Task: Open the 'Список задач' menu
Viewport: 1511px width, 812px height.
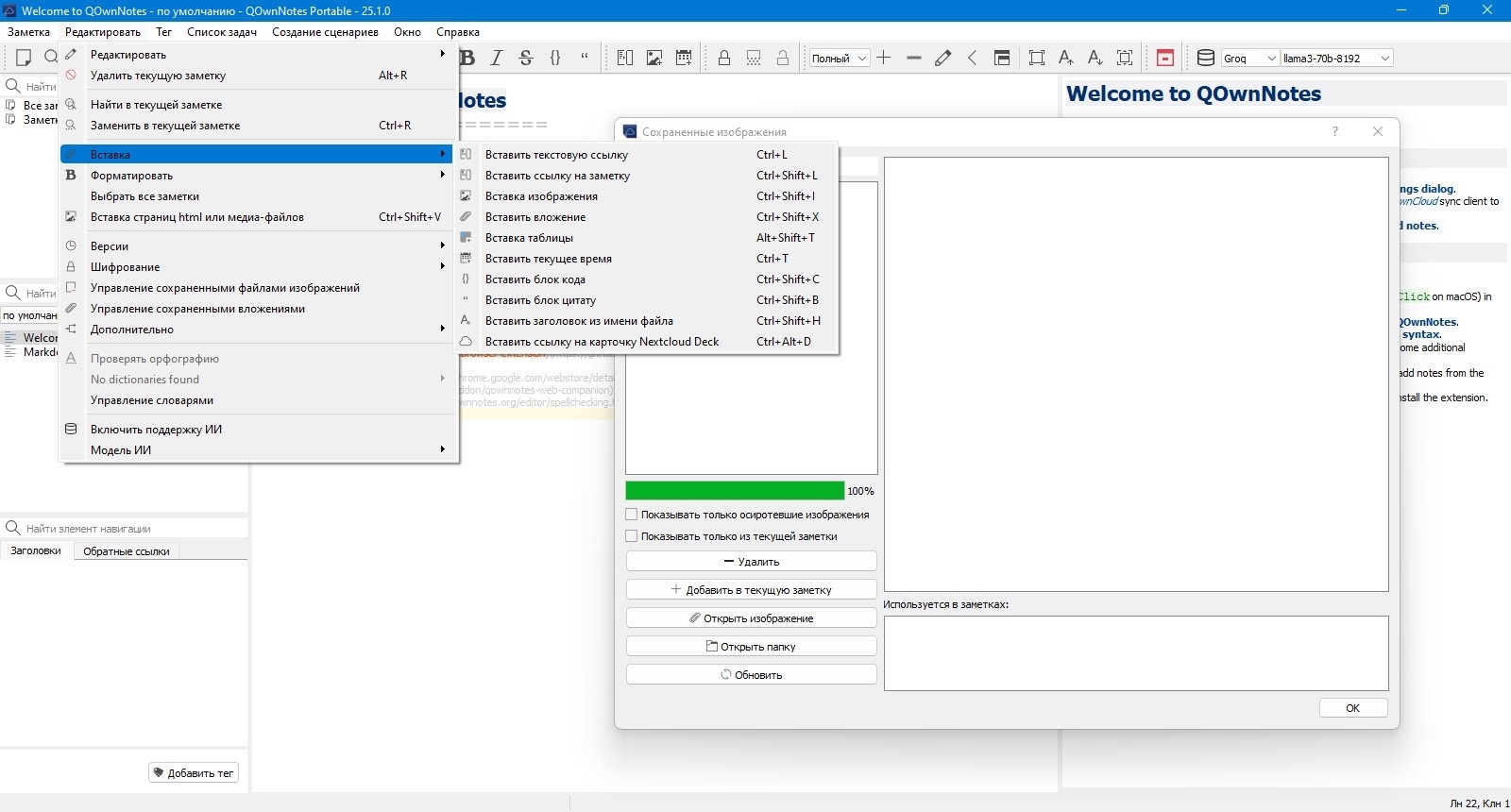Action: [222, 32]
